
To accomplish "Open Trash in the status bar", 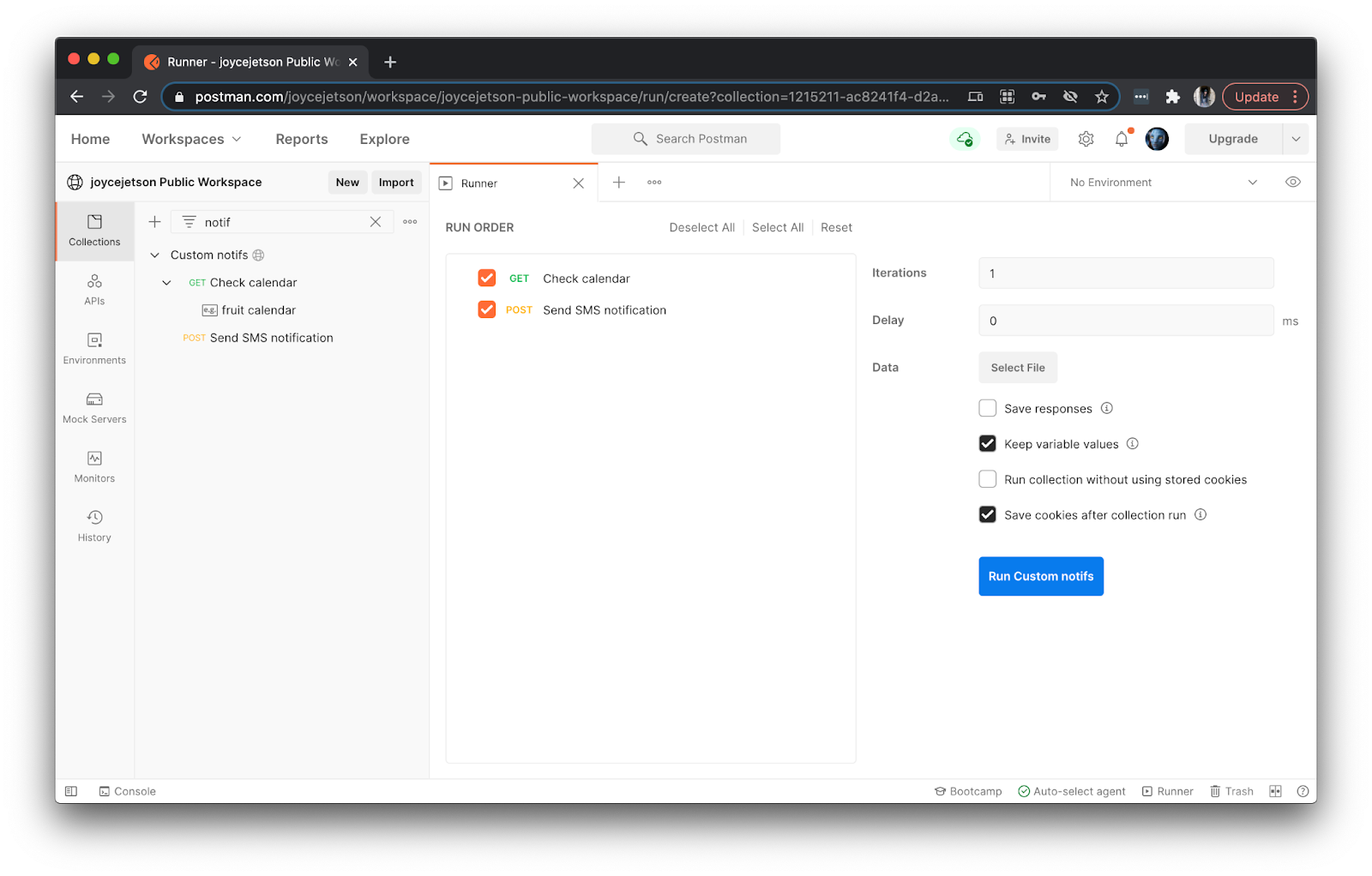I will point(1231,791).
